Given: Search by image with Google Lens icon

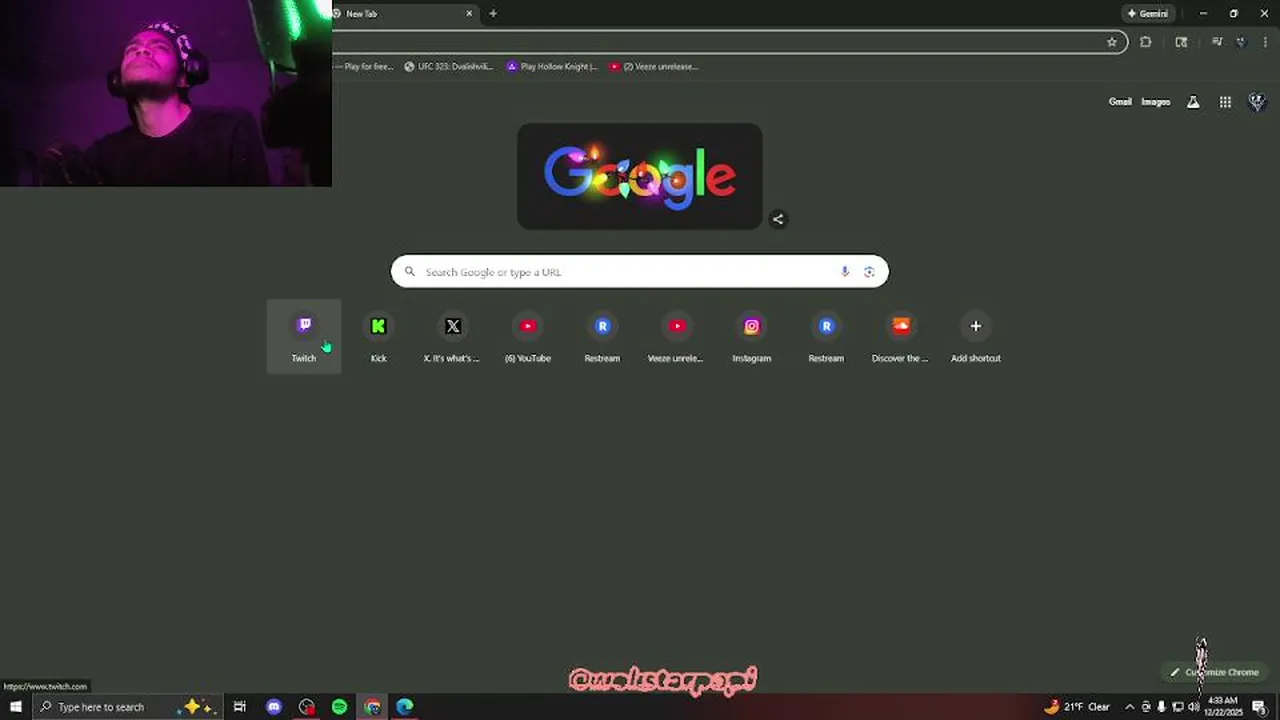Looking at the screenshot, I should click(x=869, y=272).
